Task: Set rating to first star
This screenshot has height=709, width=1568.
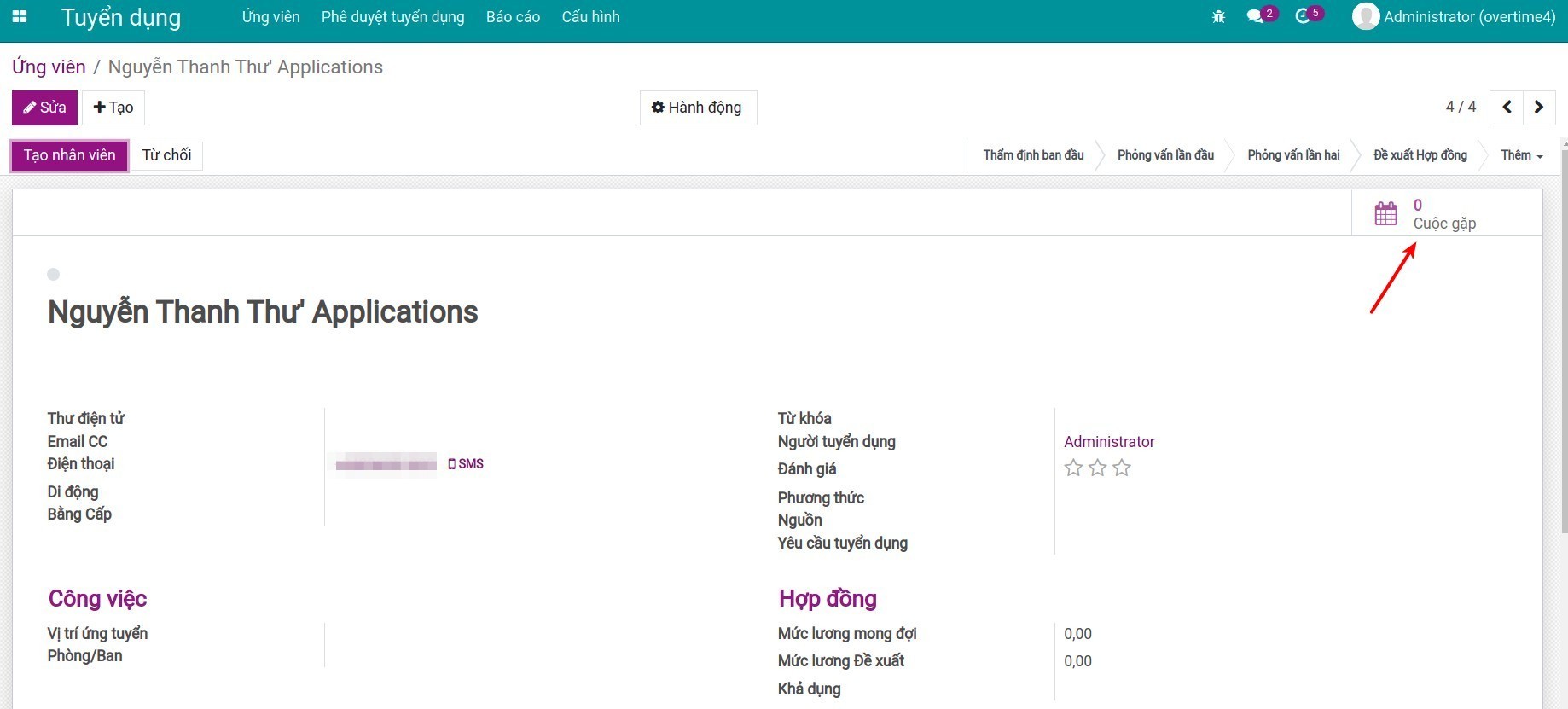Action: coord(1073,468)
